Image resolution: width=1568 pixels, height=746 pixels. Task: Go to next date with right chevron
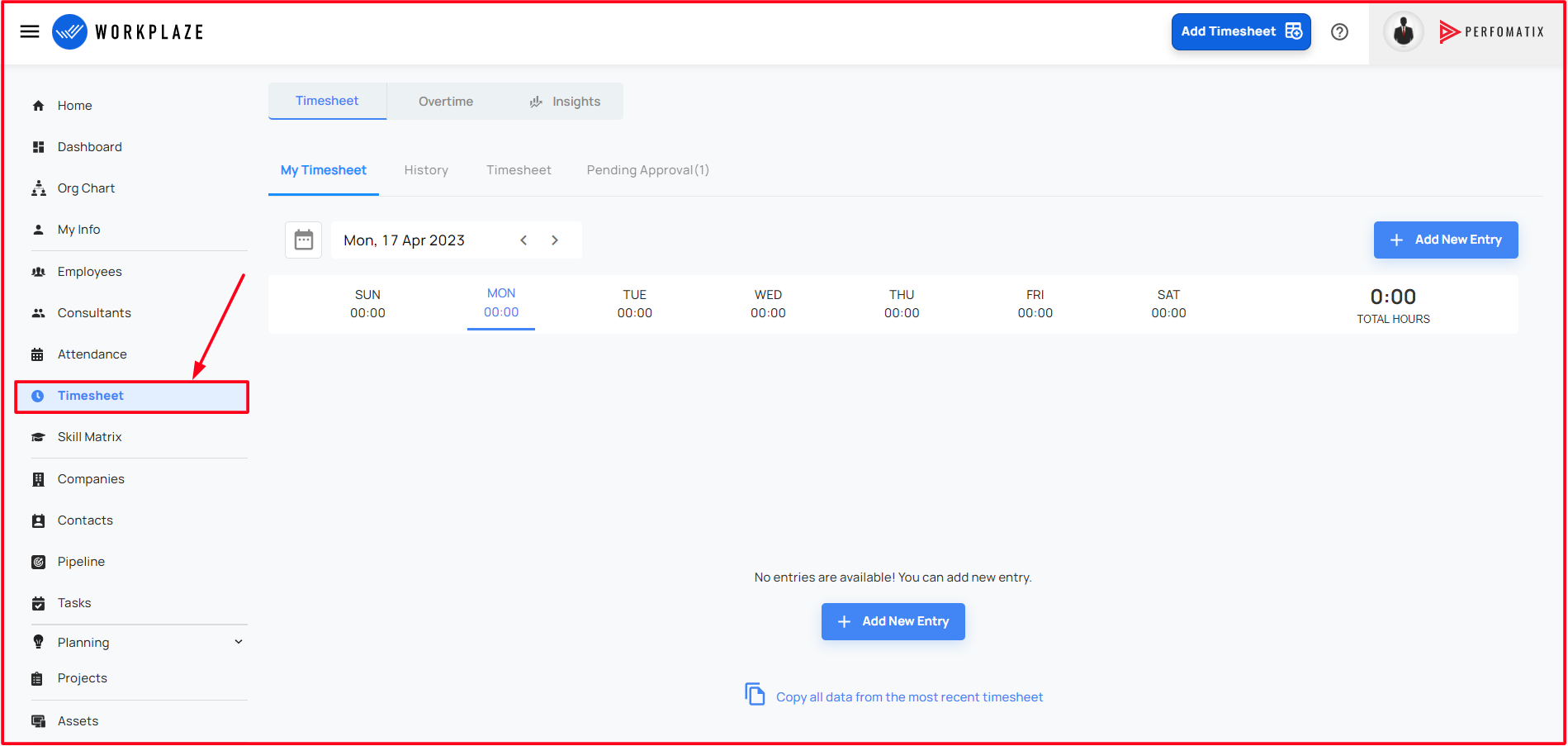555,240
